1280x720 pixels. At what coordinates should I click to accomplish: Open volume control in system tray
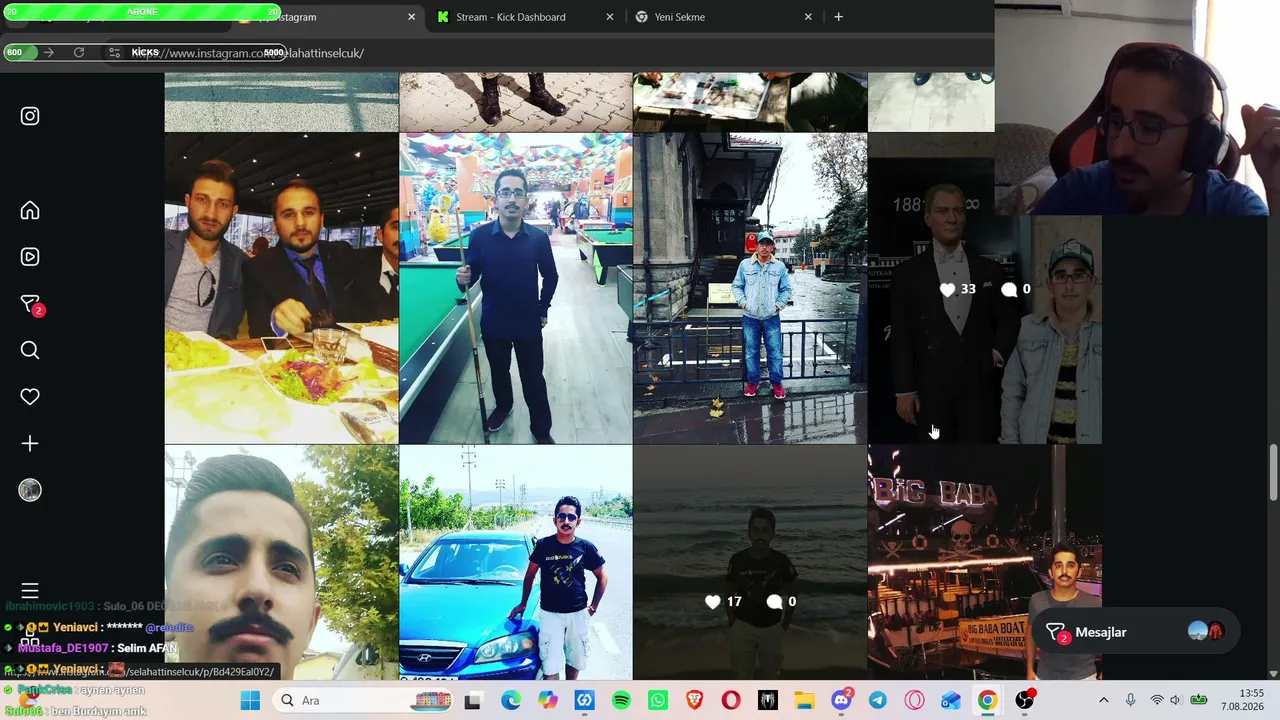click(1176, 700)
